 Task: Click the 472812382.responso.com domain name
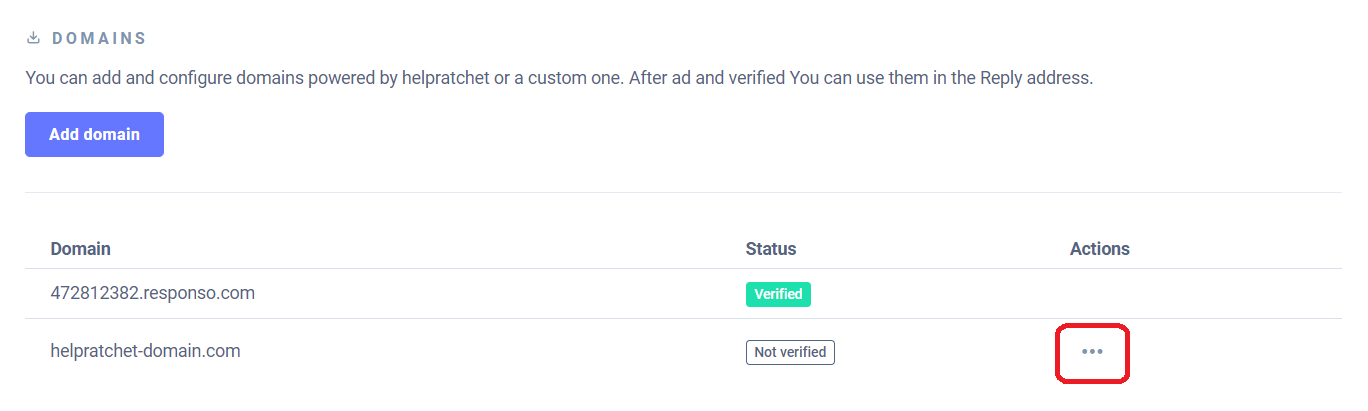[152, 293]
